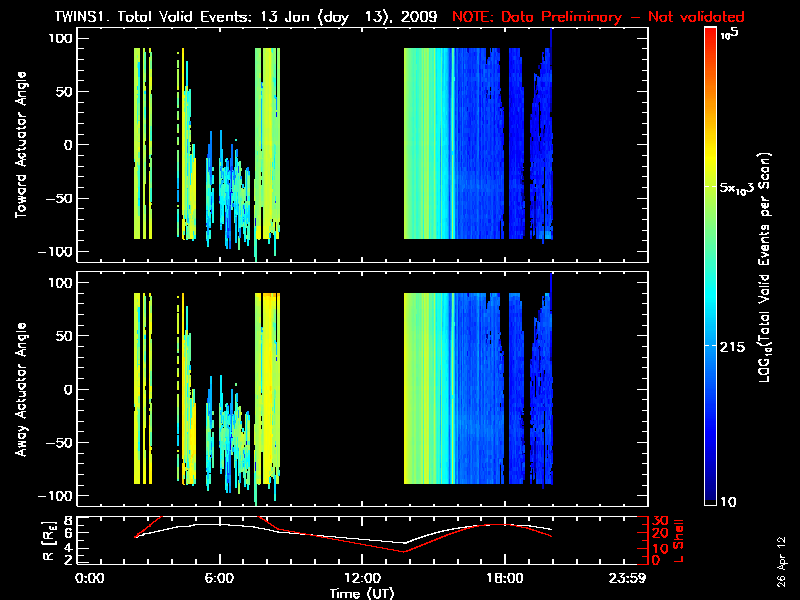The height and width of the screenshot is (600, 800).
Task: Click the white orbit curve's lowest point
Action: [x=404, y=545]
